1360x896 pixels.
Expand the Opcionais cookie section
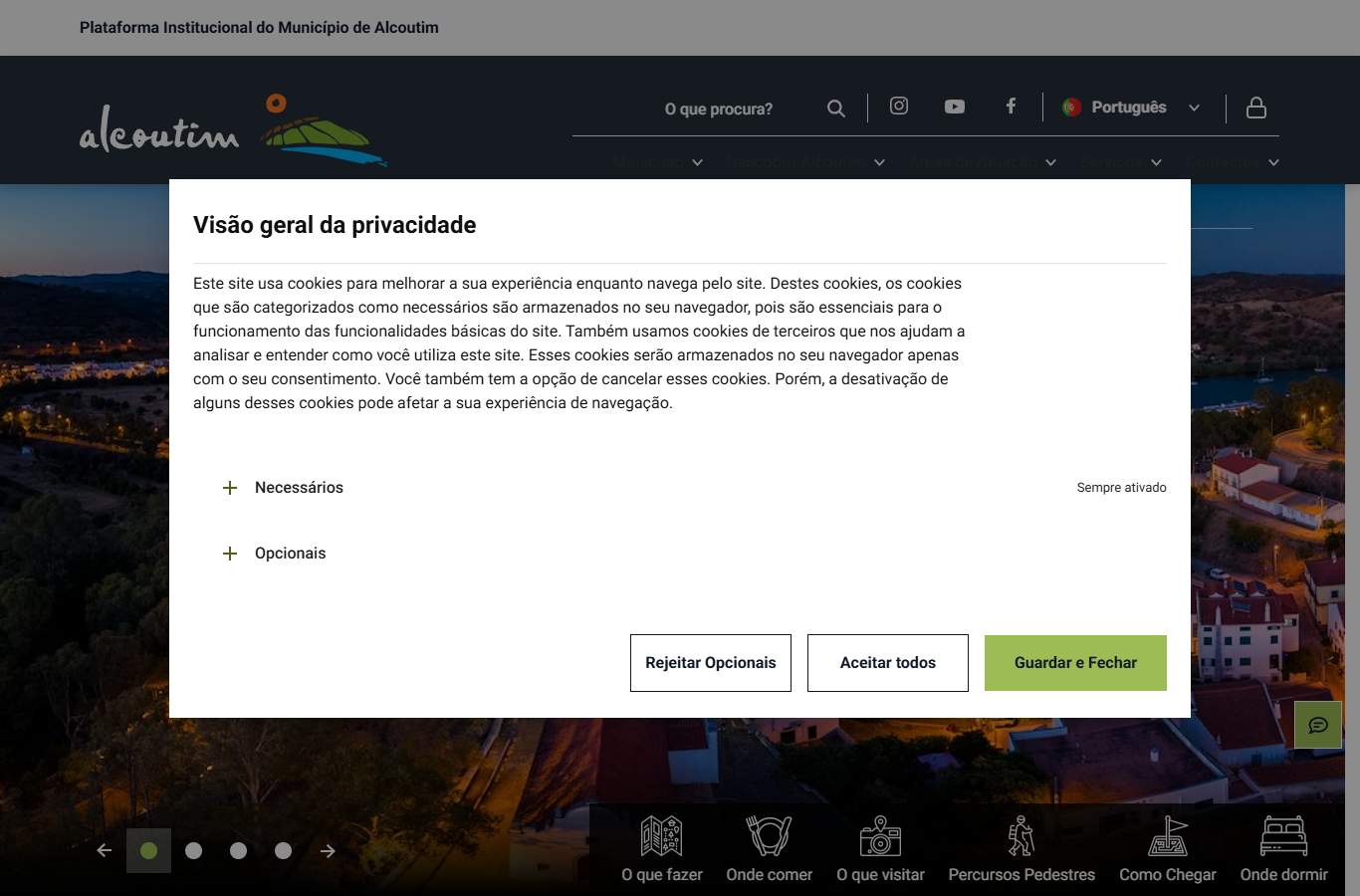tap(230, 554)
